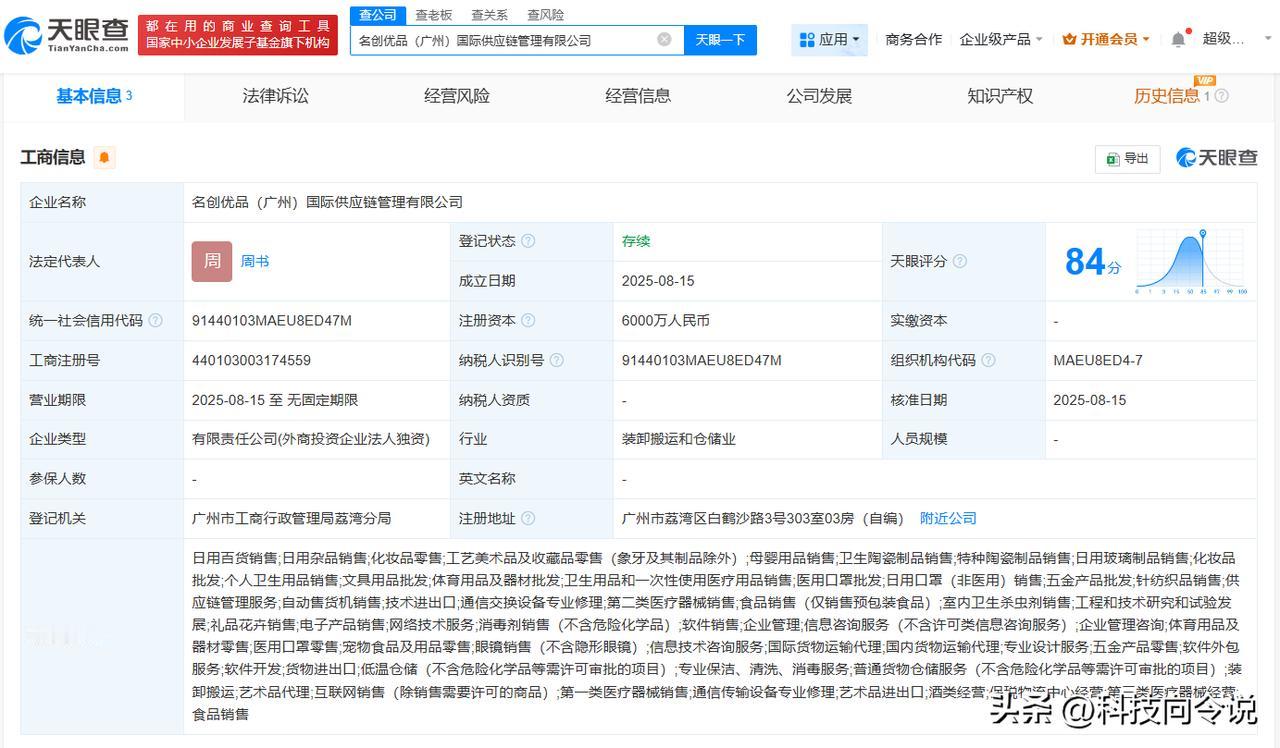This screenshot has width=1280, height=748.
Task: Click the 周 avatar of legal representative
Action: 212,261
